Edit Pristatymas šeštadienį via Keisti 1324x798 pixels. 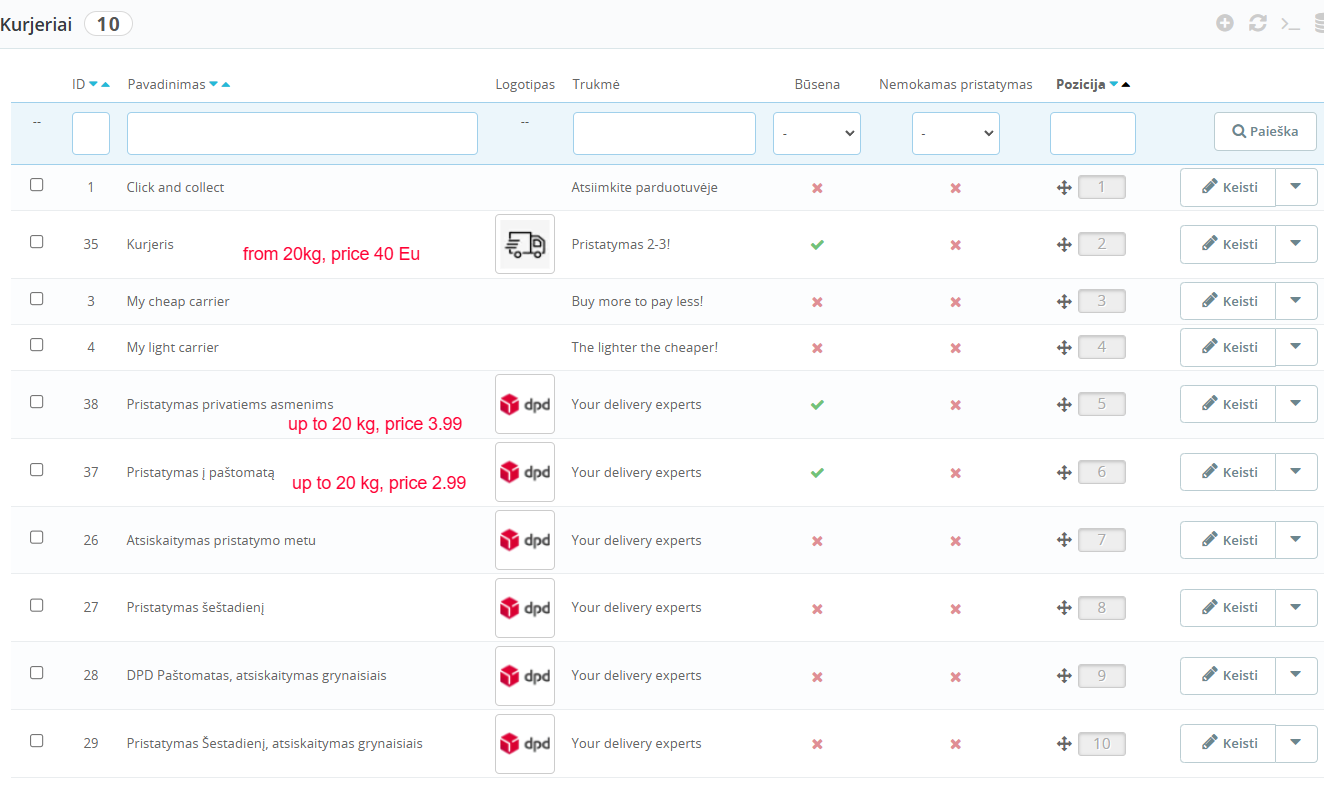click(1228, 607)
